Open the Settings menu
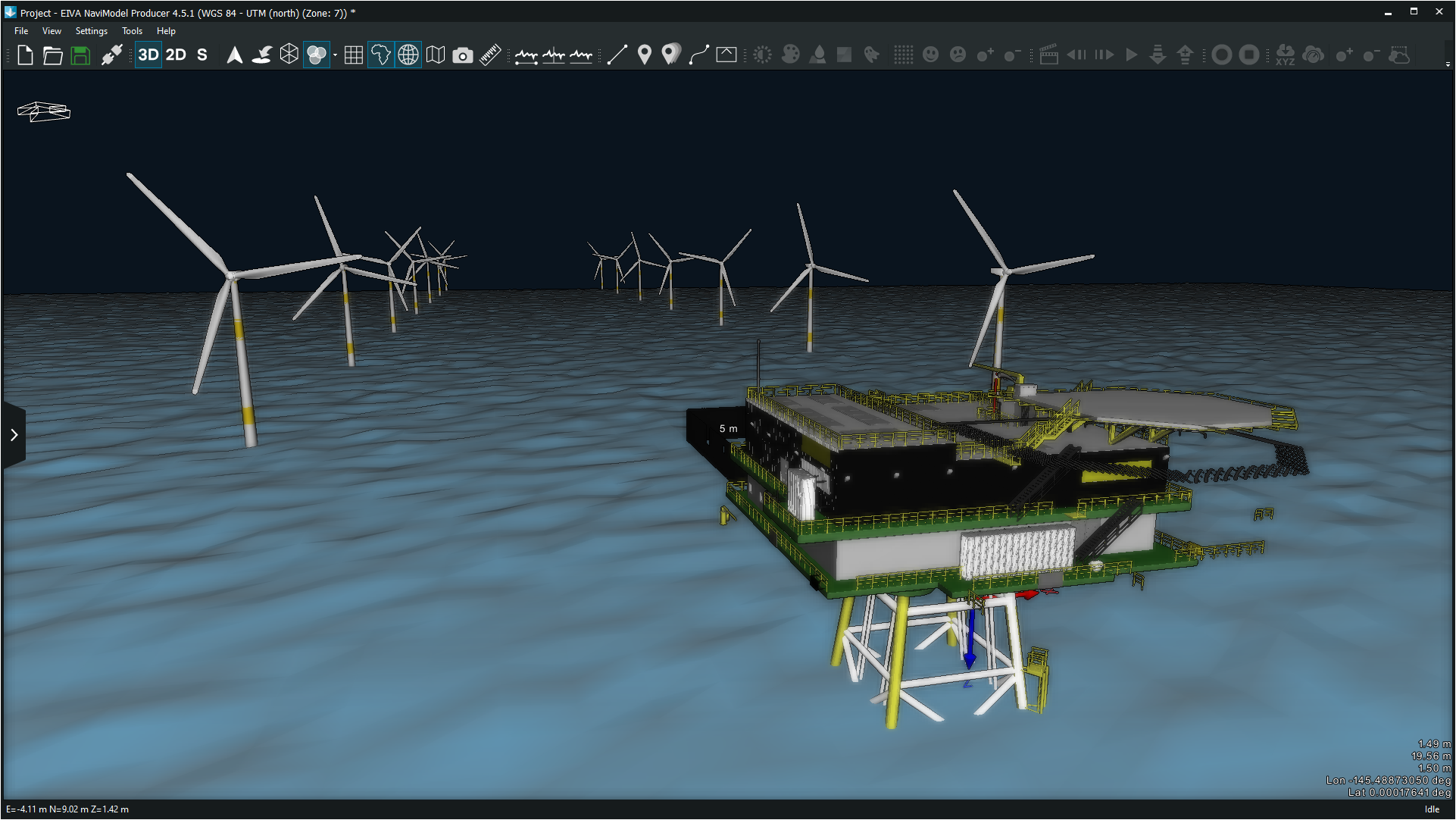 click(x=91, y=31)
